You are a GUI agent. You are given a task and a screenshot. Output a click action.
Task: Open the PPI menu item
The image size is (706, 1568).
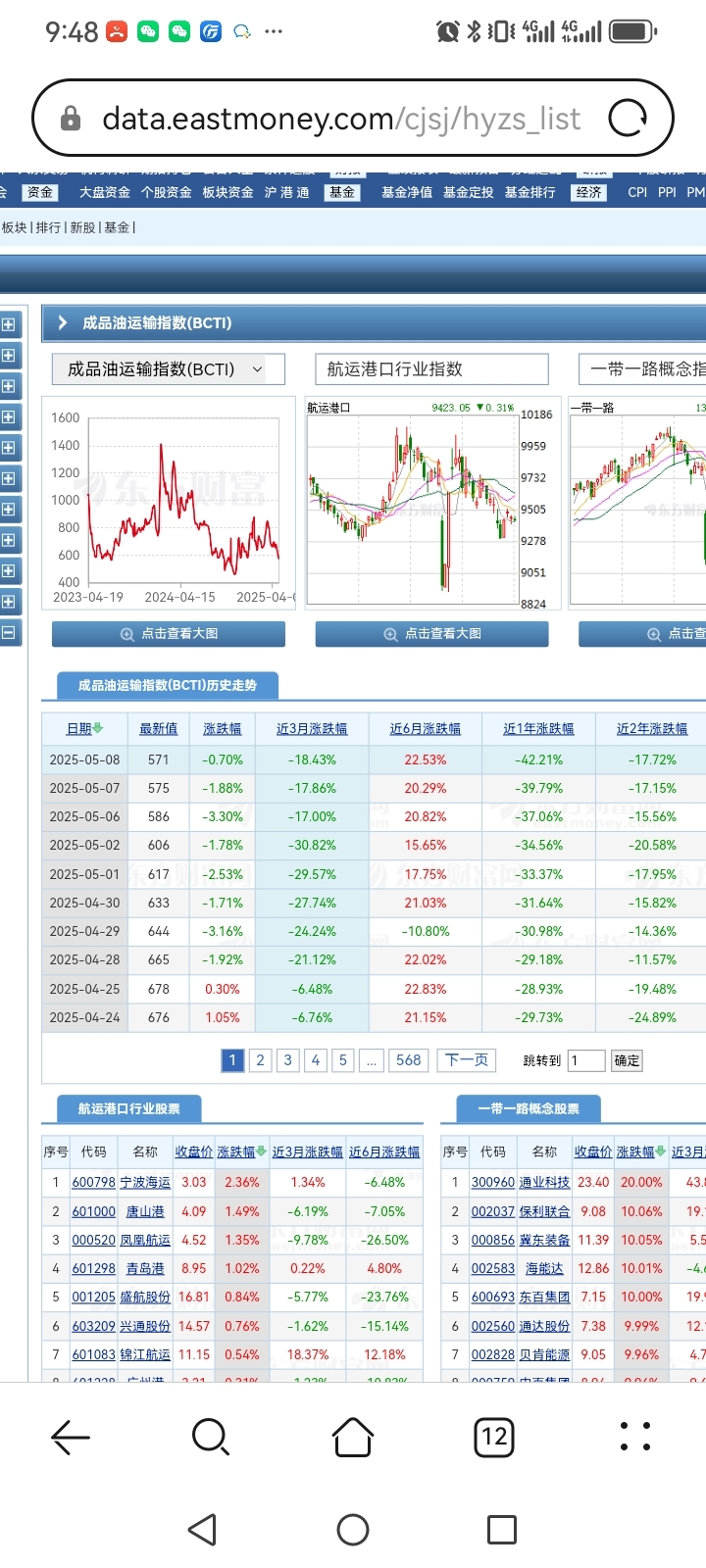click(668, 192)
